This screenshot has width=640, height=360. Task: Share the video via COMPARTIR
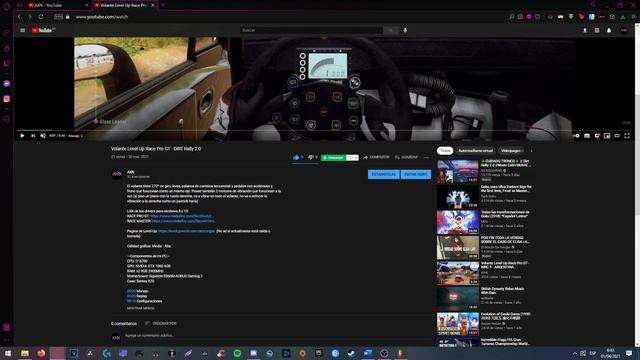(376, 157)
